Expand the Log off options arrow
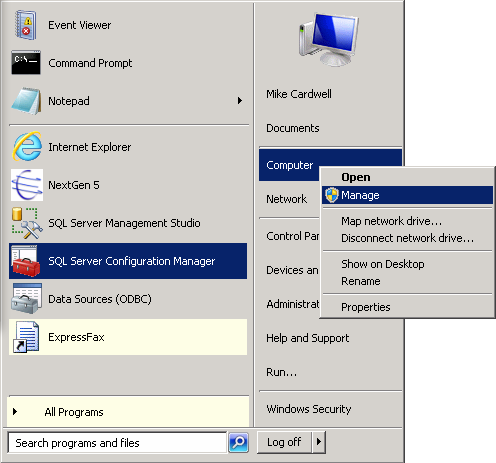Screen dimensions: 496x463 click(319, 442)
